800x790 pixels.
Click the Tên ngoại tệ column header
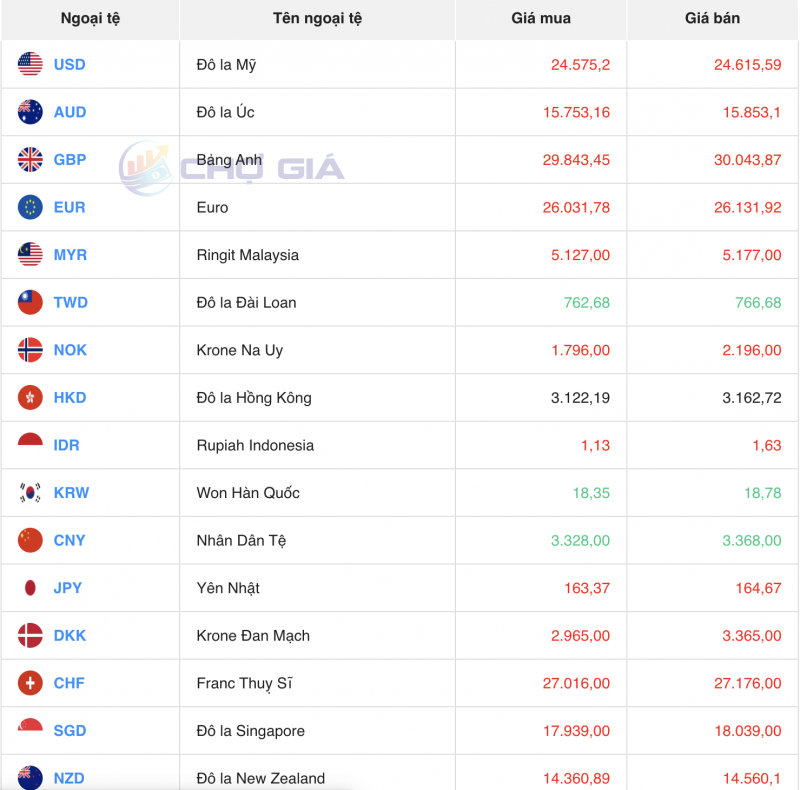[316, 18]
